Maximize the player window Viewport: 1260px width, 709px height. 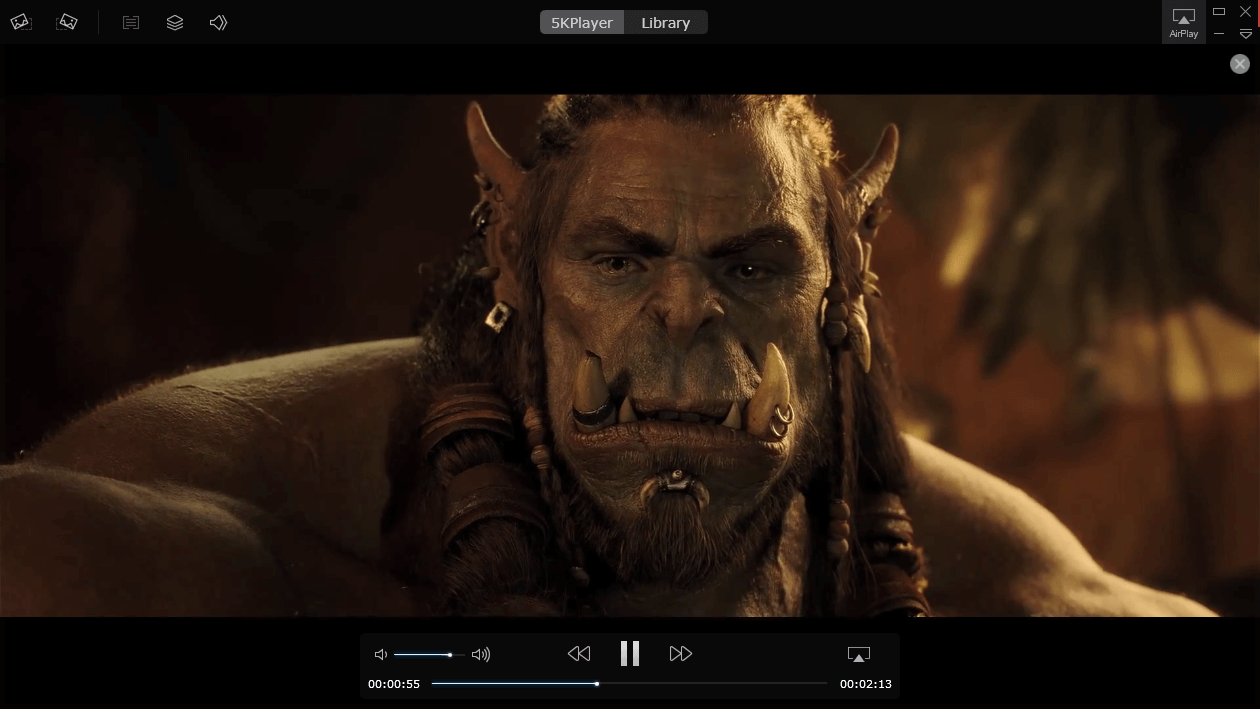point(1219,11)
